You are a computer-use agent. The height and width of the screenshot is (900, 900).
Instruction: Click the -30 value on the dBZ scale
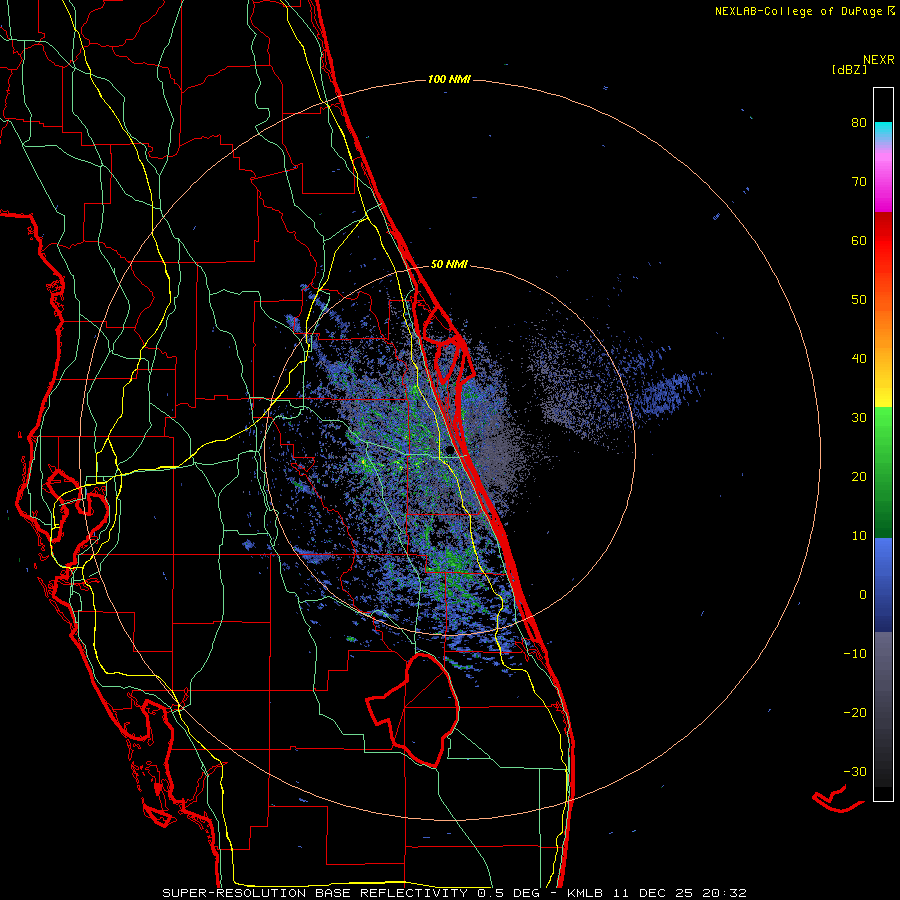pyautogui.click(x=855, y=771)
